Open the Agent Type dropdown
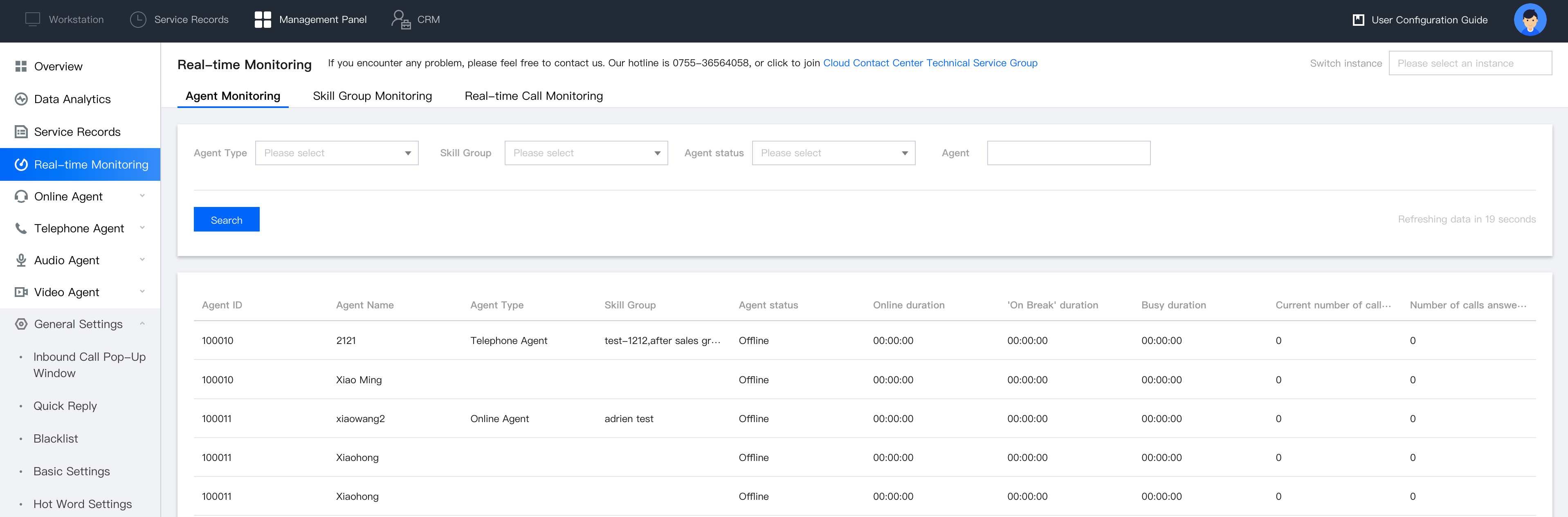Screen dimensions: 1568x517 point(337,153)
